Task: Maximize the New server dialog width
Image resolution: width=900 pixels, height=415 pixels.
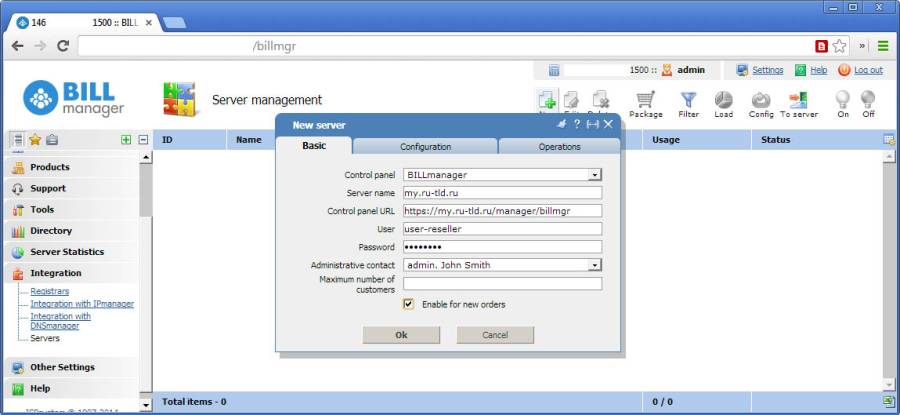Action: click(592, 124)
